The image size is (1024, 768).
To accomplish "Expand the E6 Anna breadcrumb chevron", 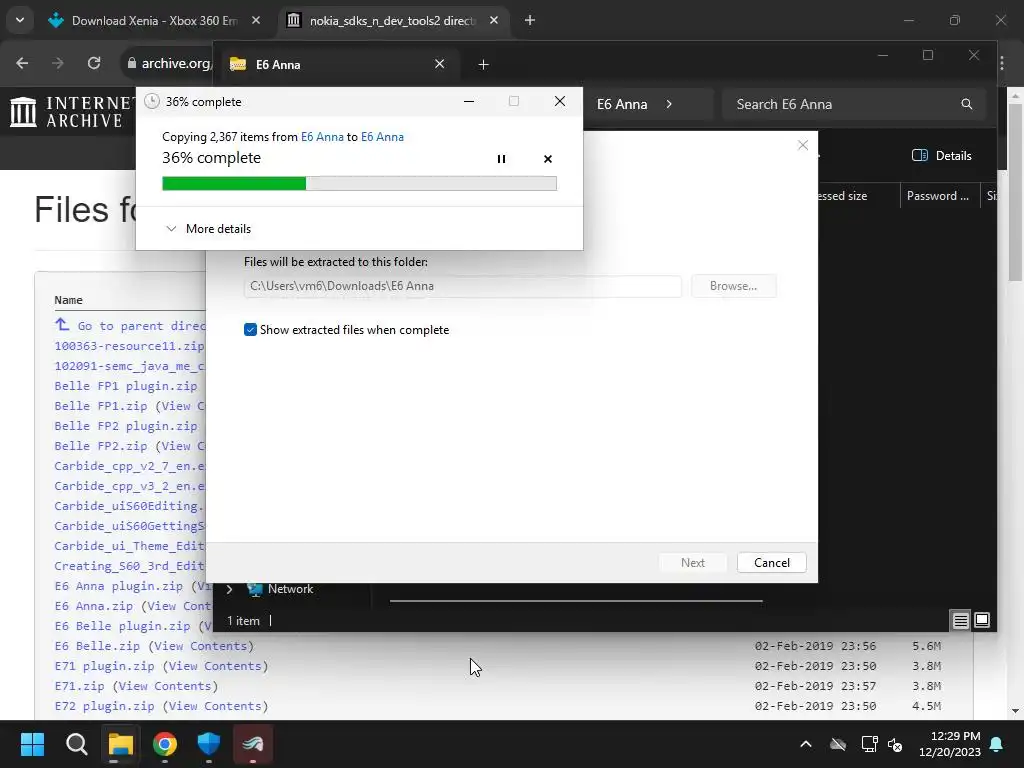I will click(x=669, y=104).
